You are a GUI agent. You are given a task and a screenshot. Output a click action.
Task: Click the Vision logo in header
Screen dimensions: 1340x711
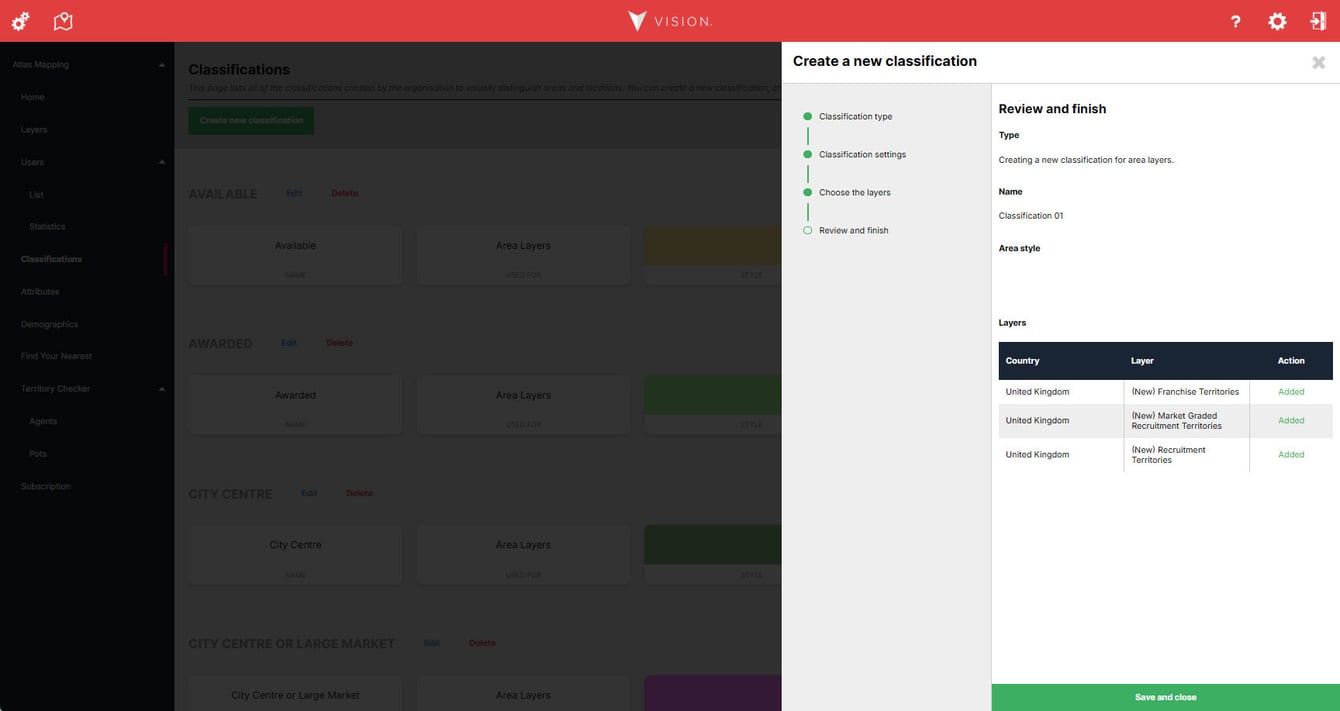669,21
